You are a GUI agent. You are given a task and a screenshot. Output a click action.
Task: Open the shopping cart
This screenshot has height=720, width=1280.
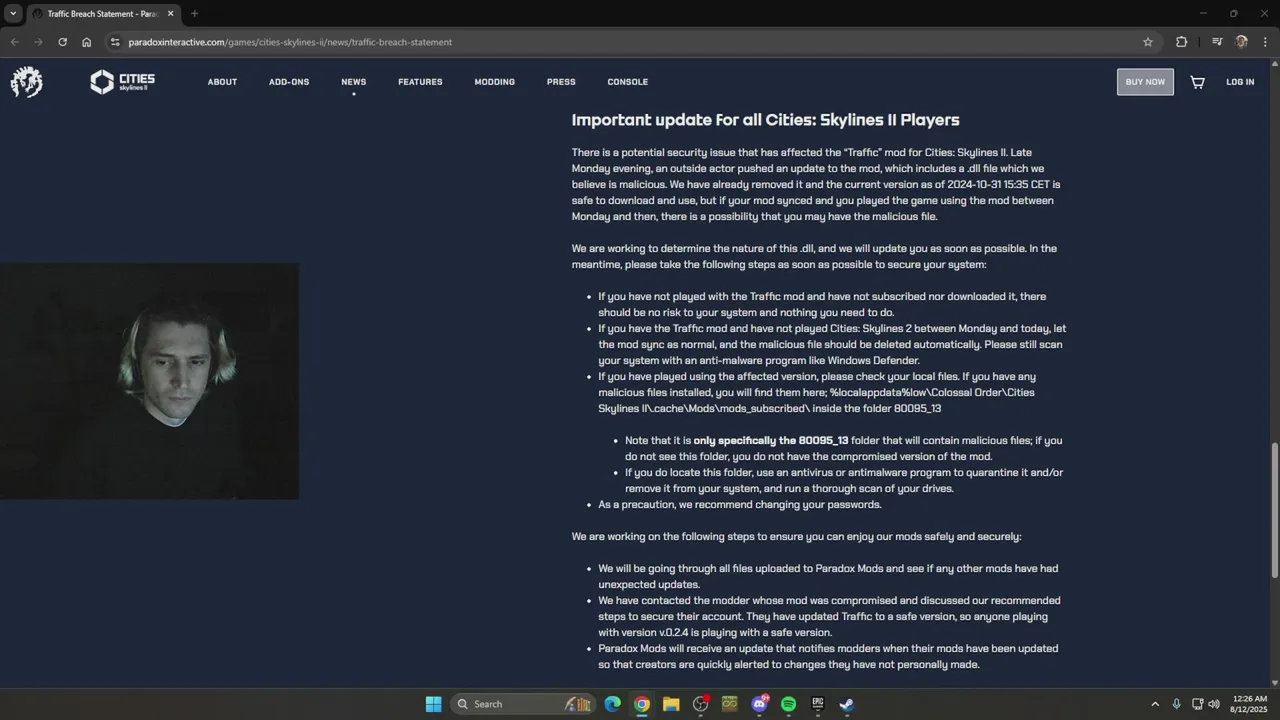click(1197, 82)
